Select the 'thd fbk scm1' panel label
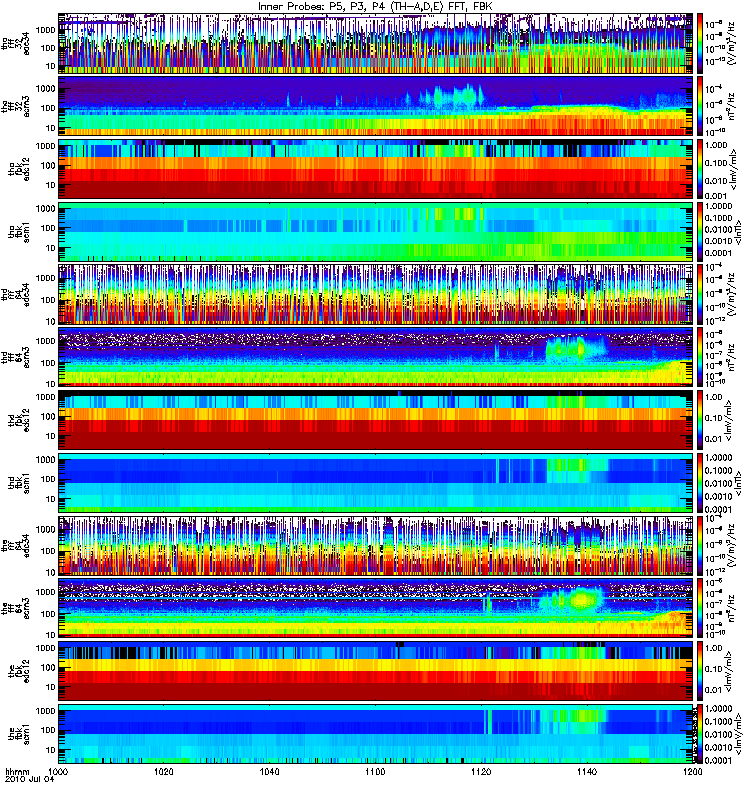The image size is (750, 800). tap(19, 483)
